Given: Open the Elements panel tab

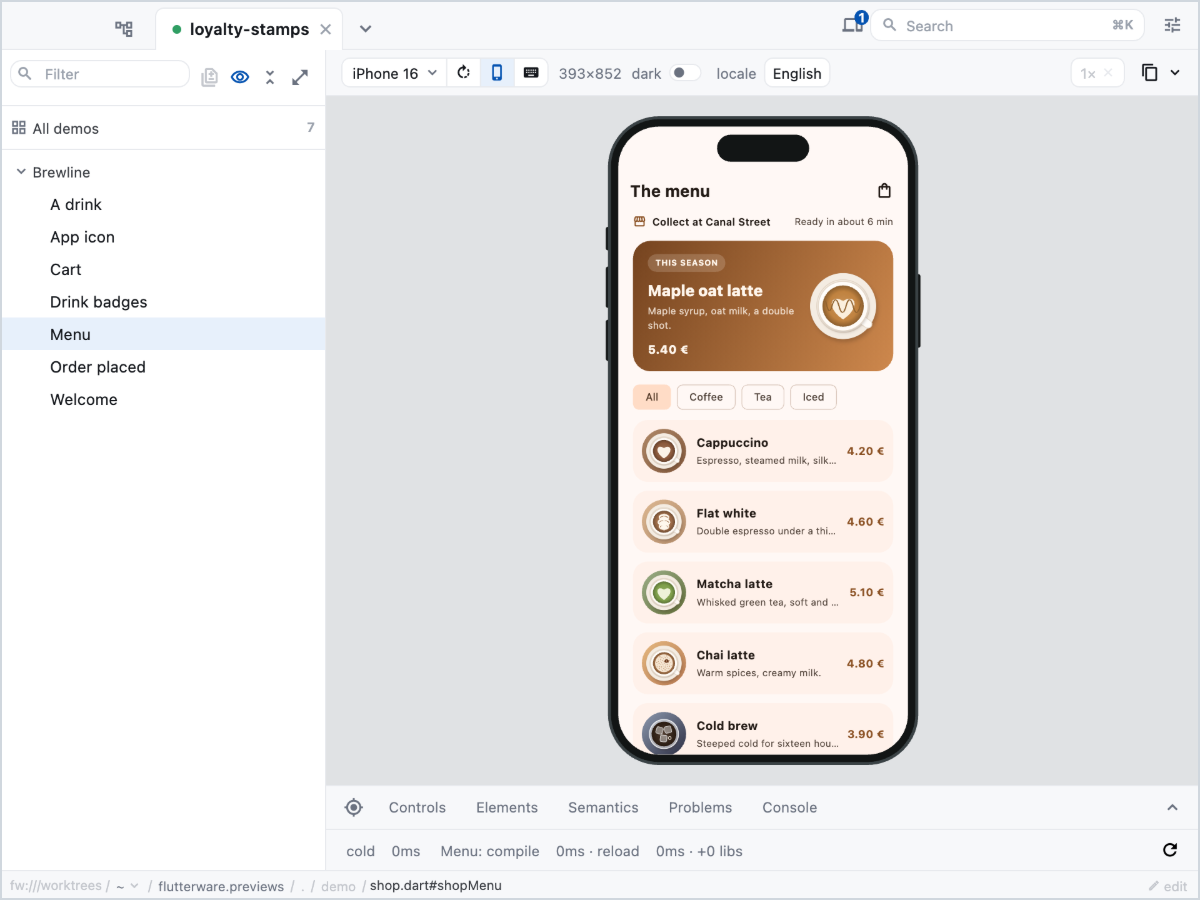Looking at the screenshot, I should pyautogui.click(x=507, y=807).
